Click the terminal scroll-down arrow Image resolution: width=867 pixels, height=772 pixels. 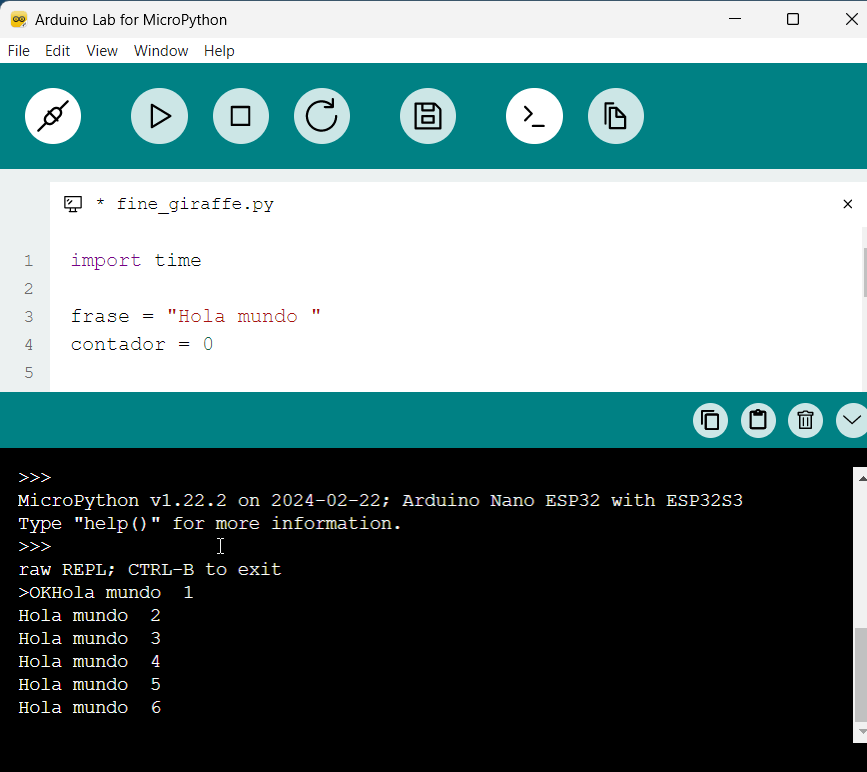861,732
